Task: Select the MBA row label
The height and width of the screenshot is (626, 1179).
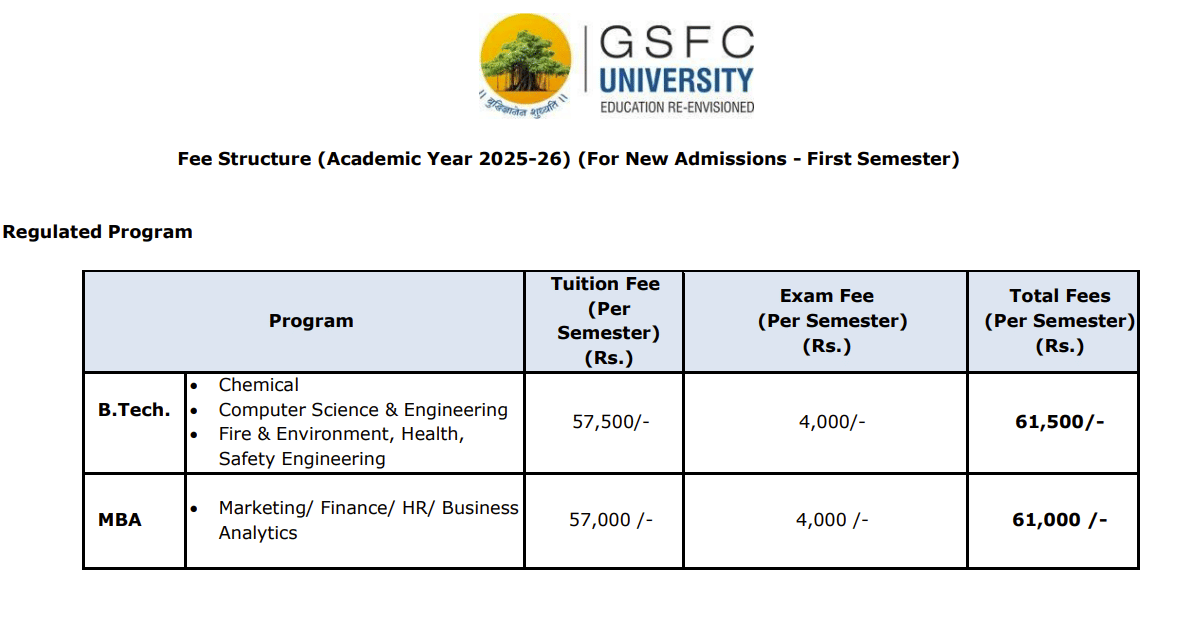Action: [x=120, y=520]
